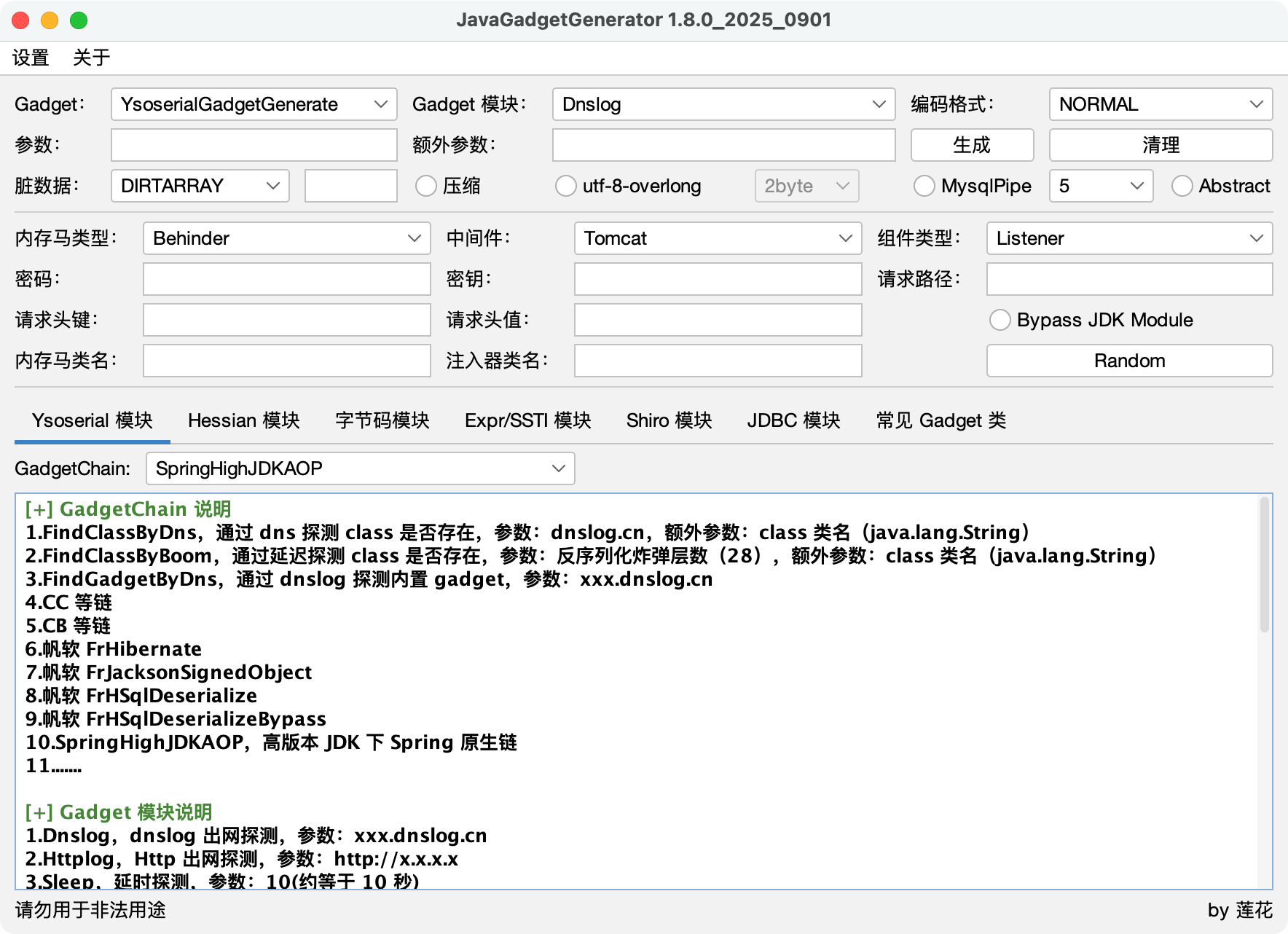Turn on Bypass JDK Module
Viewport: 1288px width, 934px height.
coord(1000,320)
